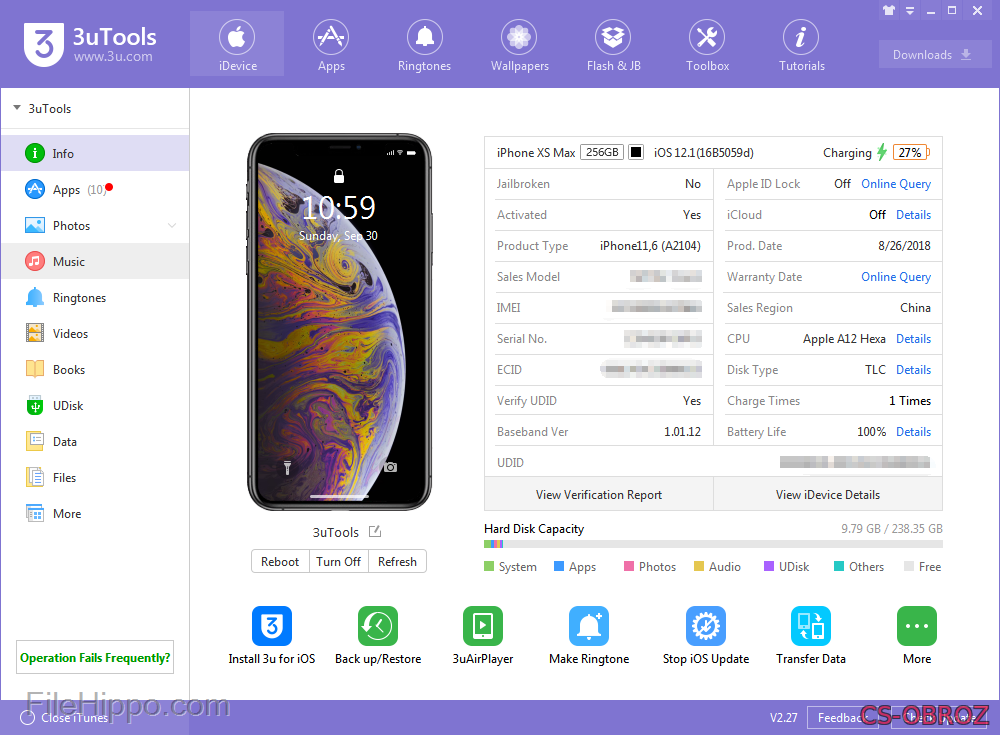Click the green More tools icon

916,626
